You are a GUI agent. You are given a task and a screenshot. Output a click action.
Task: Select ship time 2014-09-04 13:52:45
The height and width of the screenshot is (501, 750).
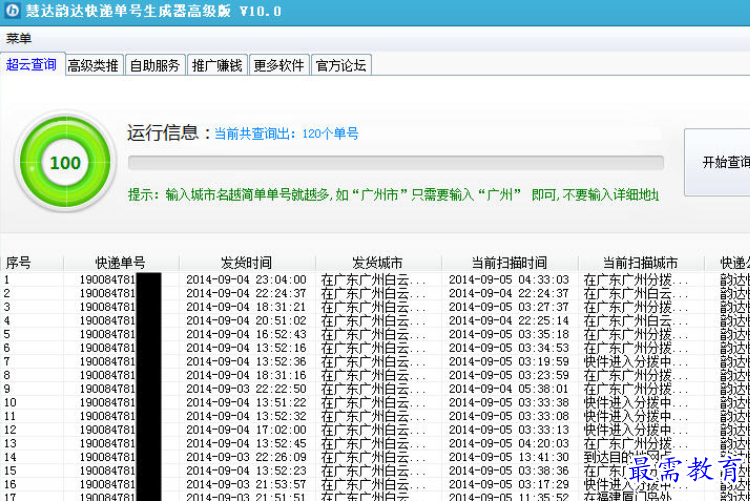click(246, 443)
